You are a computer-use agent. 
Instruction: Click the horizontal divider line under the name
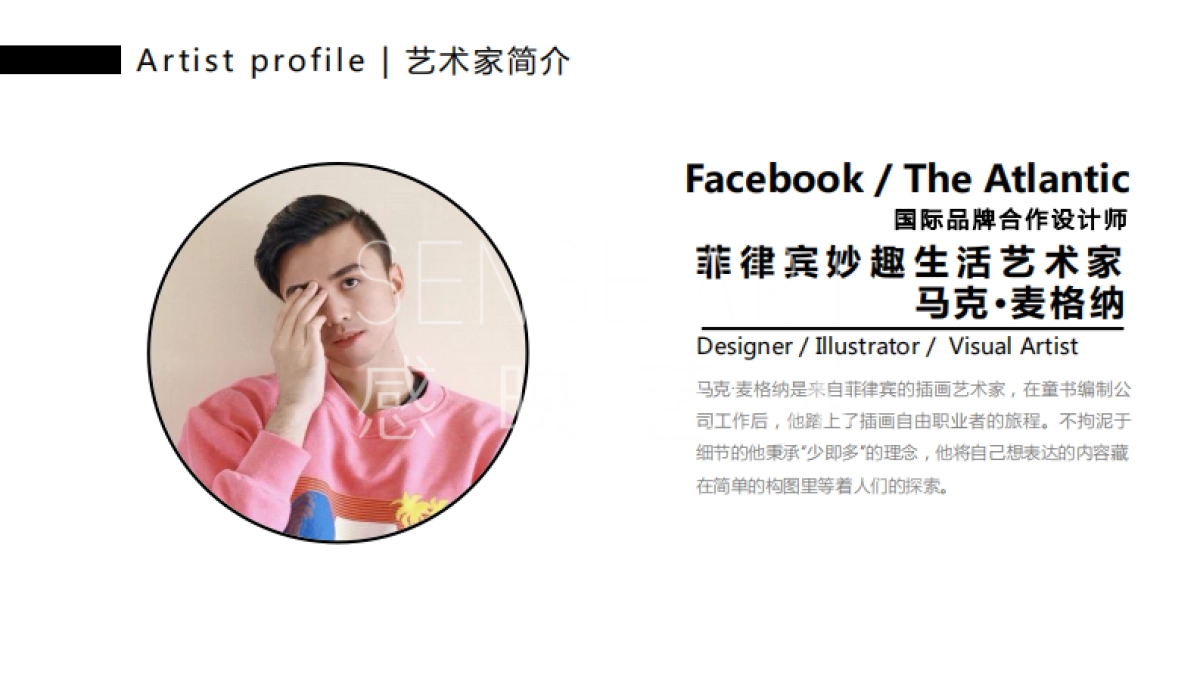pos(912,328)
